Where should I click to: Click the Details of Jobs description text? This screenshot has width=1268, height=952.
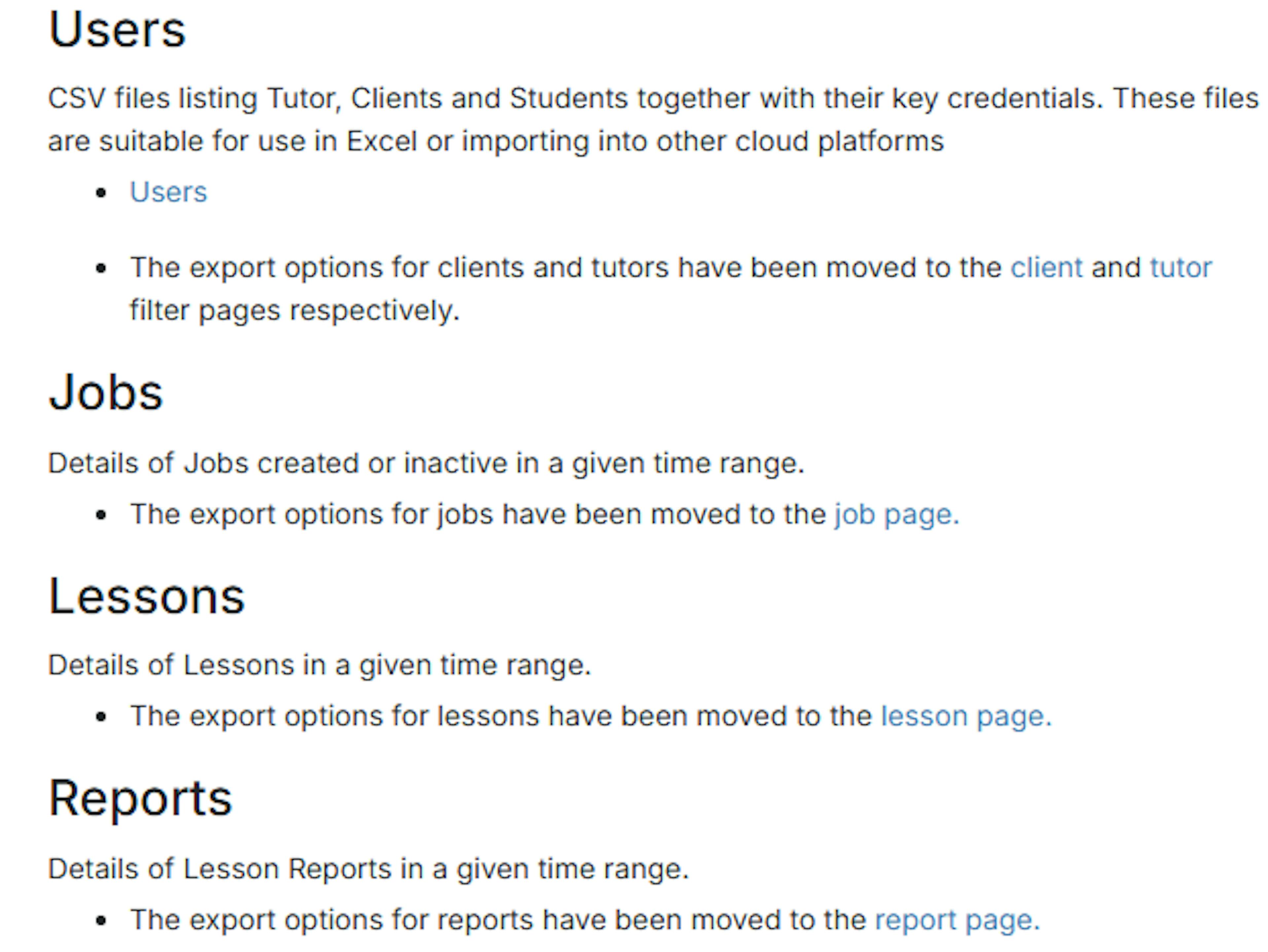point(427,463)
